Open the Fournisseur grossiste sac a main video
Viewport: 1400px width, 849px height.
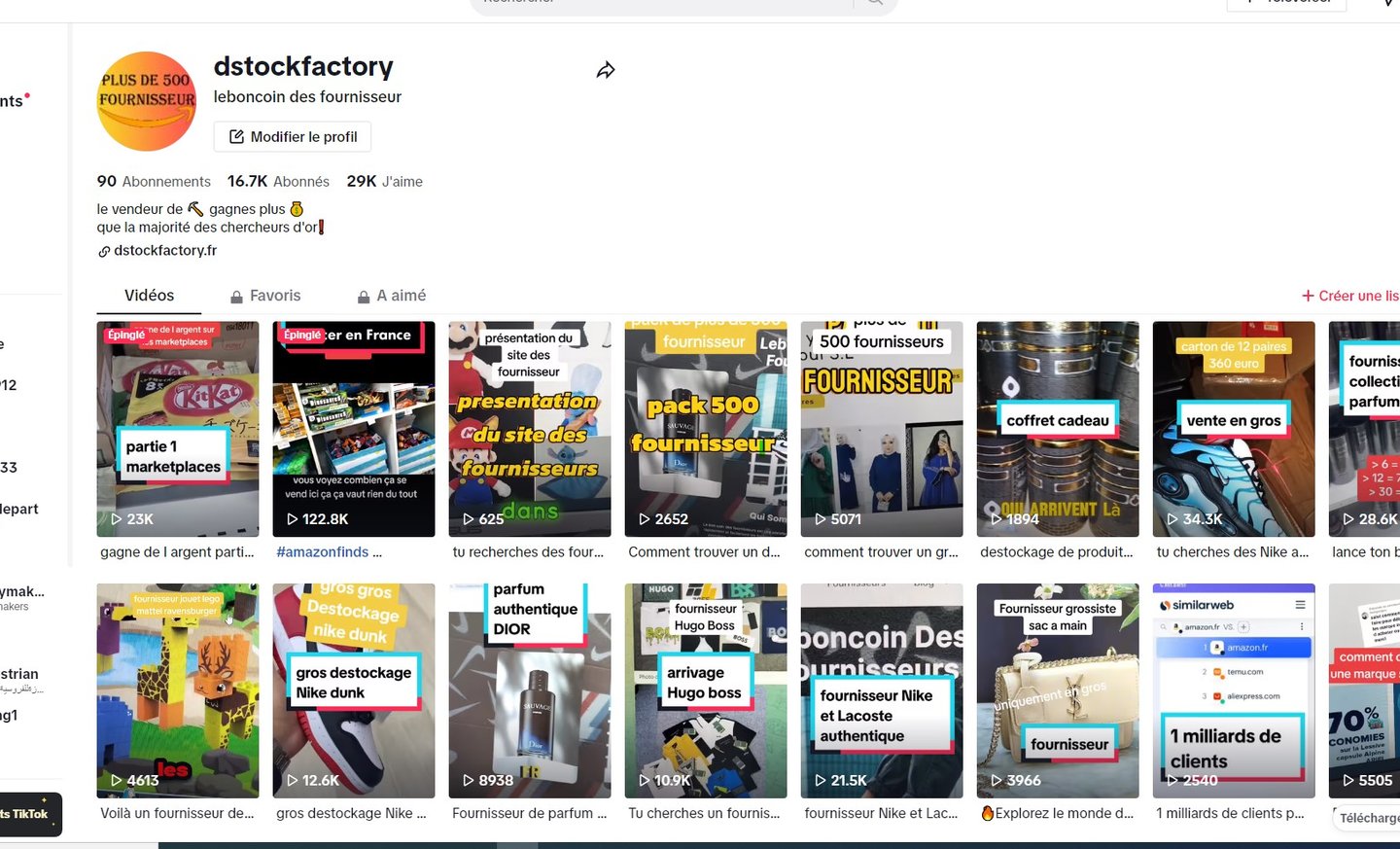click(x=1058, y=690)
